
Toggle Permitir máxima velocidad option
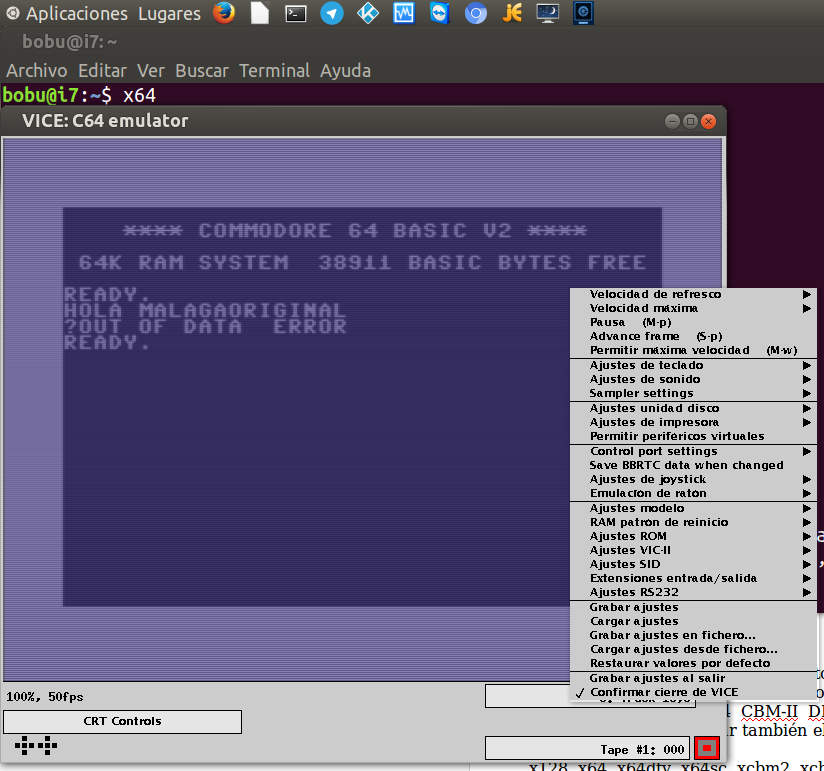(x=693, y=350)
